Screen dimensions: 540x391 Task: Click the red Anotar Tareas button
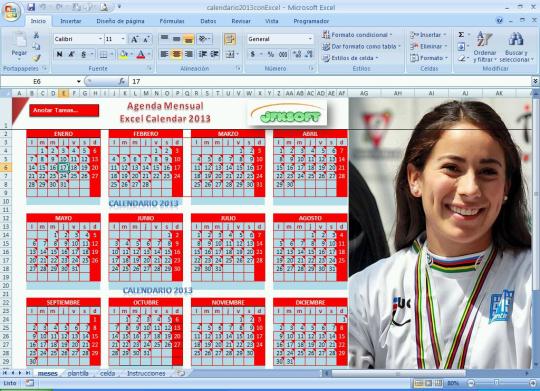point(64,110)
